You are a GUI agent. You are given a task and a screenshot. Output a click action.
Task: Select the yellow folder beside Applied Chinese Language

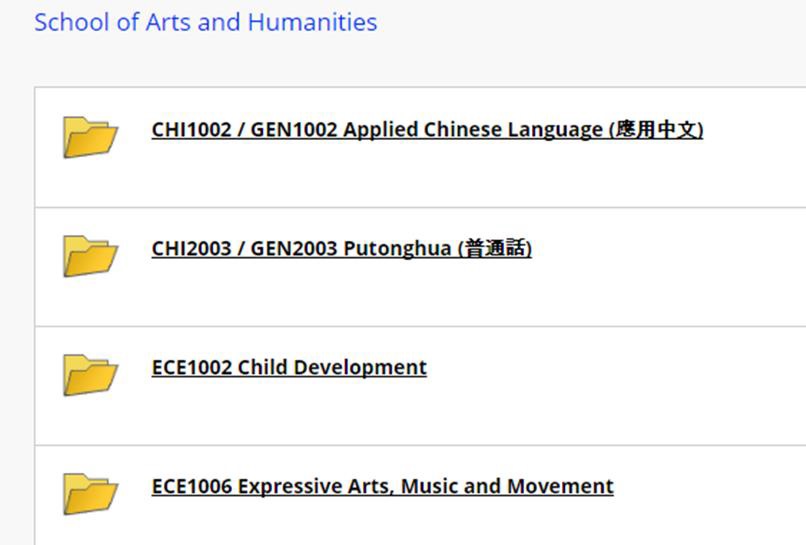click(x=90, y=137)
